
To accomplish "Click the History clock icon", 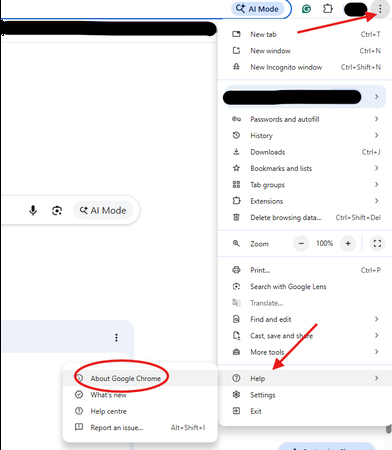I will pyautogui.click(x=236, y=135).
